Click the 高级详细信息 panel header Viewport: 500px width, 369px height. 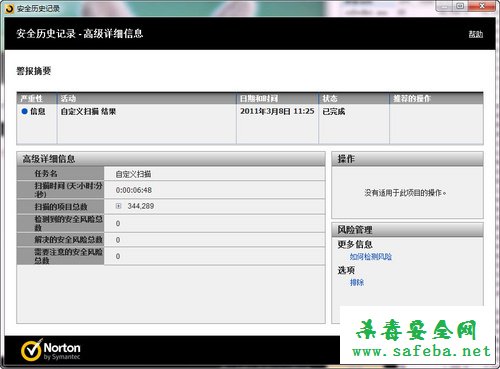point(171,159)
